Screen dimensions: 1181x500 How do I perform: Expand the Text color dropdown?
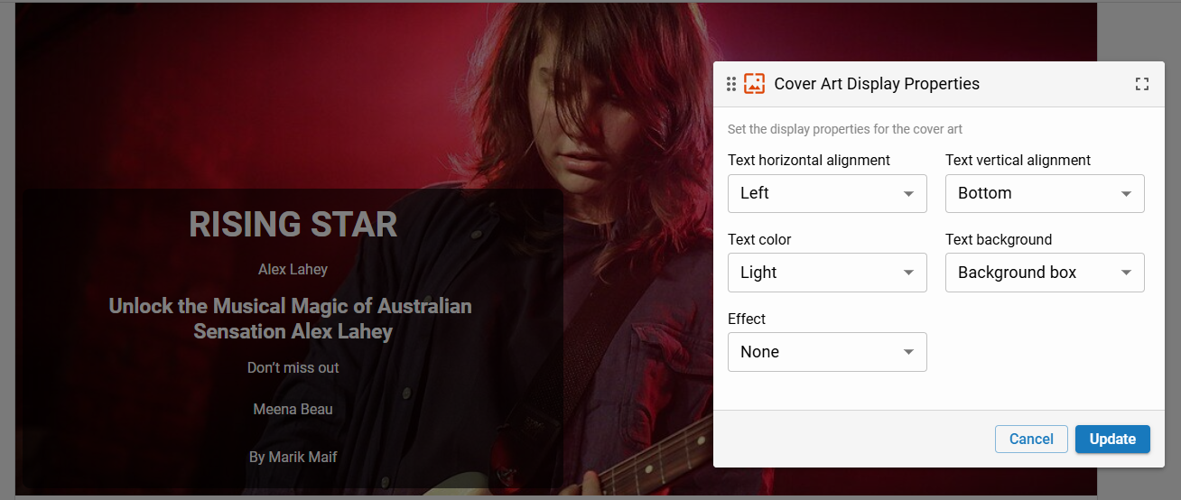pos(827,272)
